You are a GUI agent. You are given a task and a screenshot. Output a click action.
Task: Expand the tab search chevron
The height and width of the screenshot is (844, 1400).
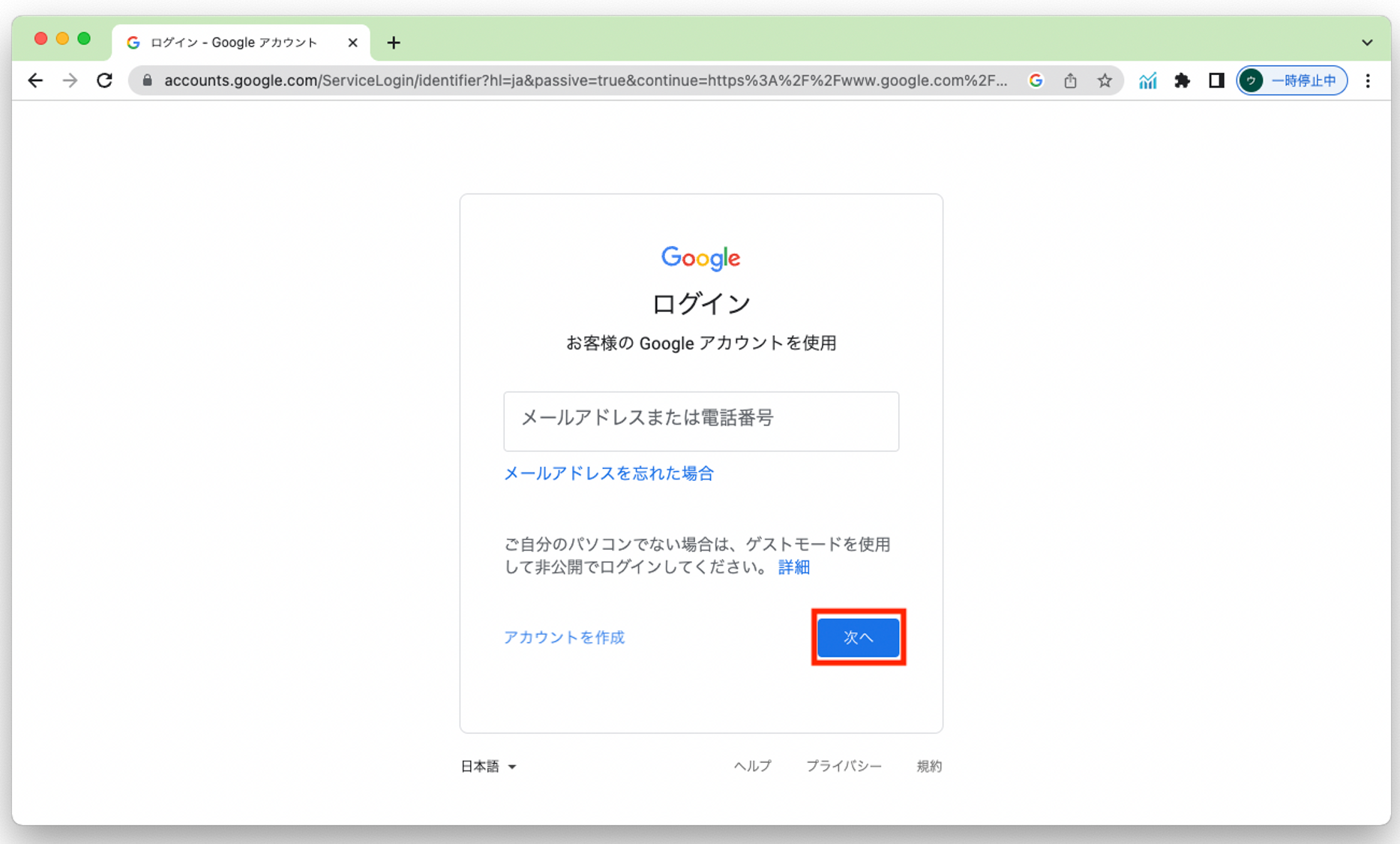click(1367, 43)
